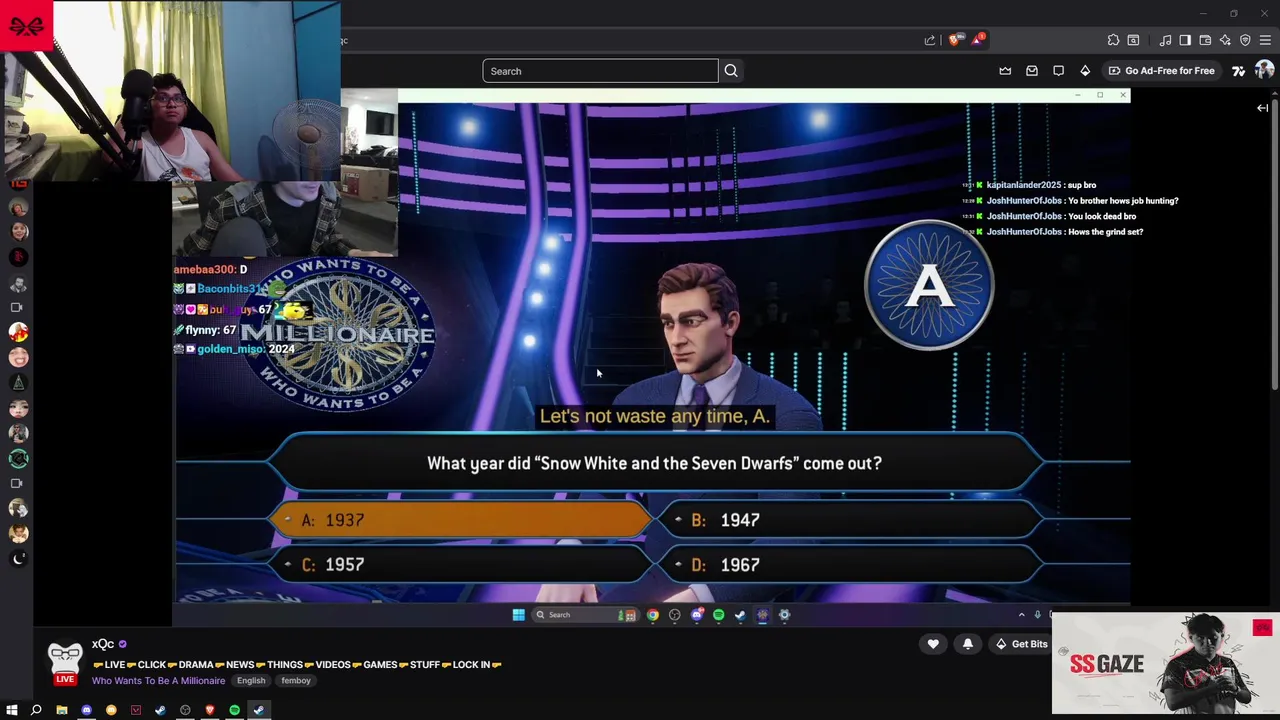Open Brave browser on bottom taskbar
The height and width of the screenshot is (720, 1280).
point(209,710)
